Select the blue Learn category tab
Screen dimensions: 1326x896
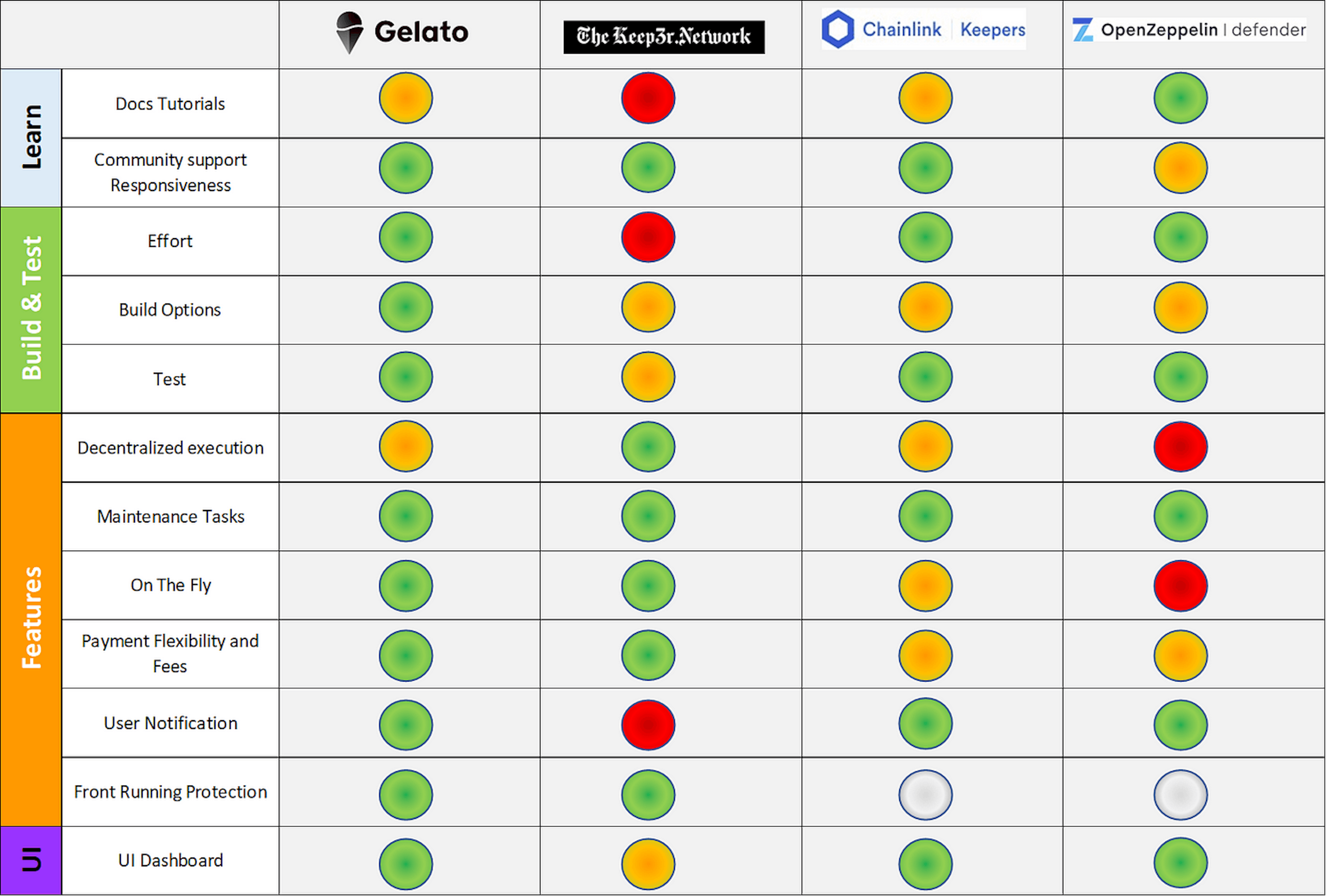31,137
